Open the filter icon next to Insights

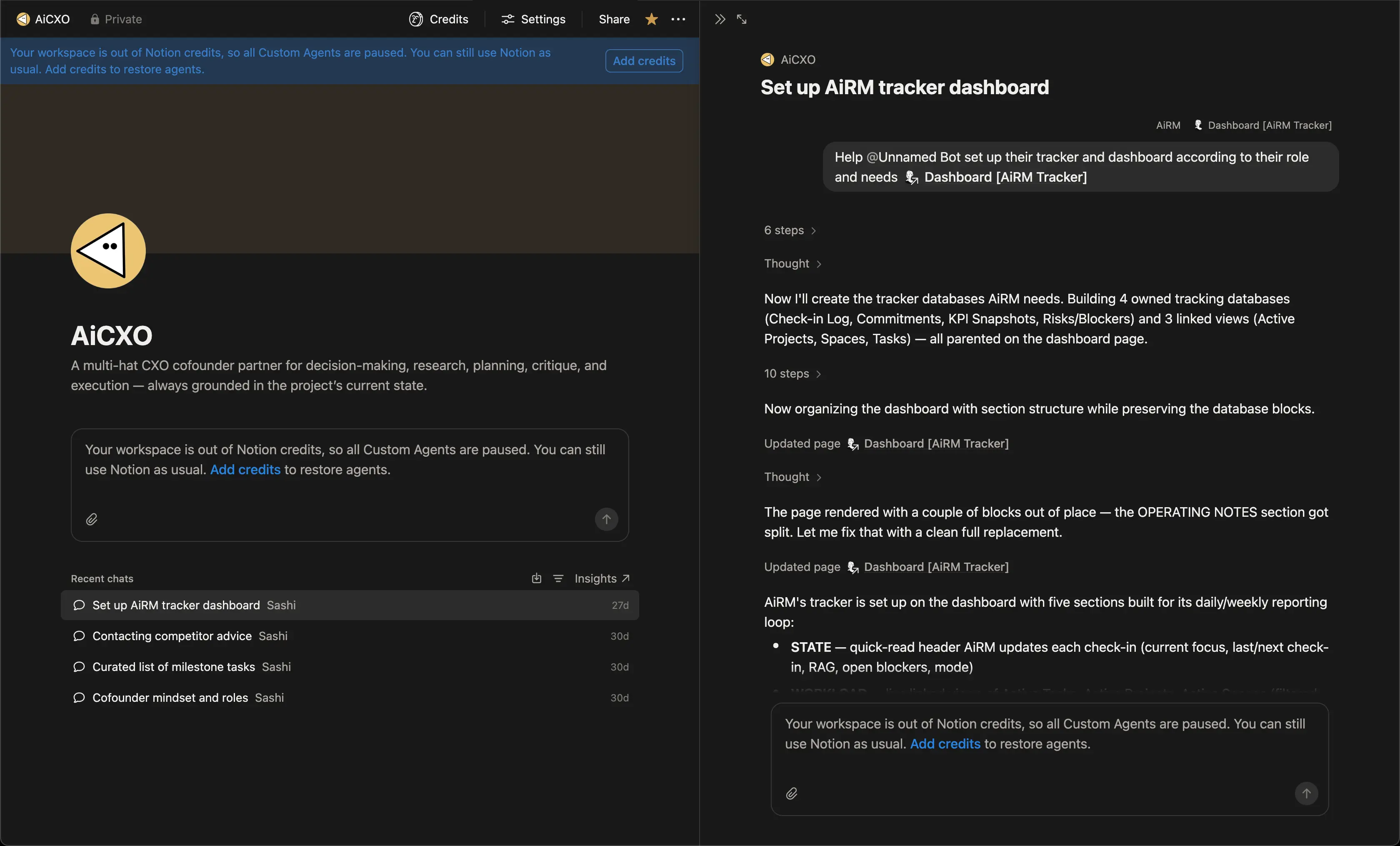(558, 578)
